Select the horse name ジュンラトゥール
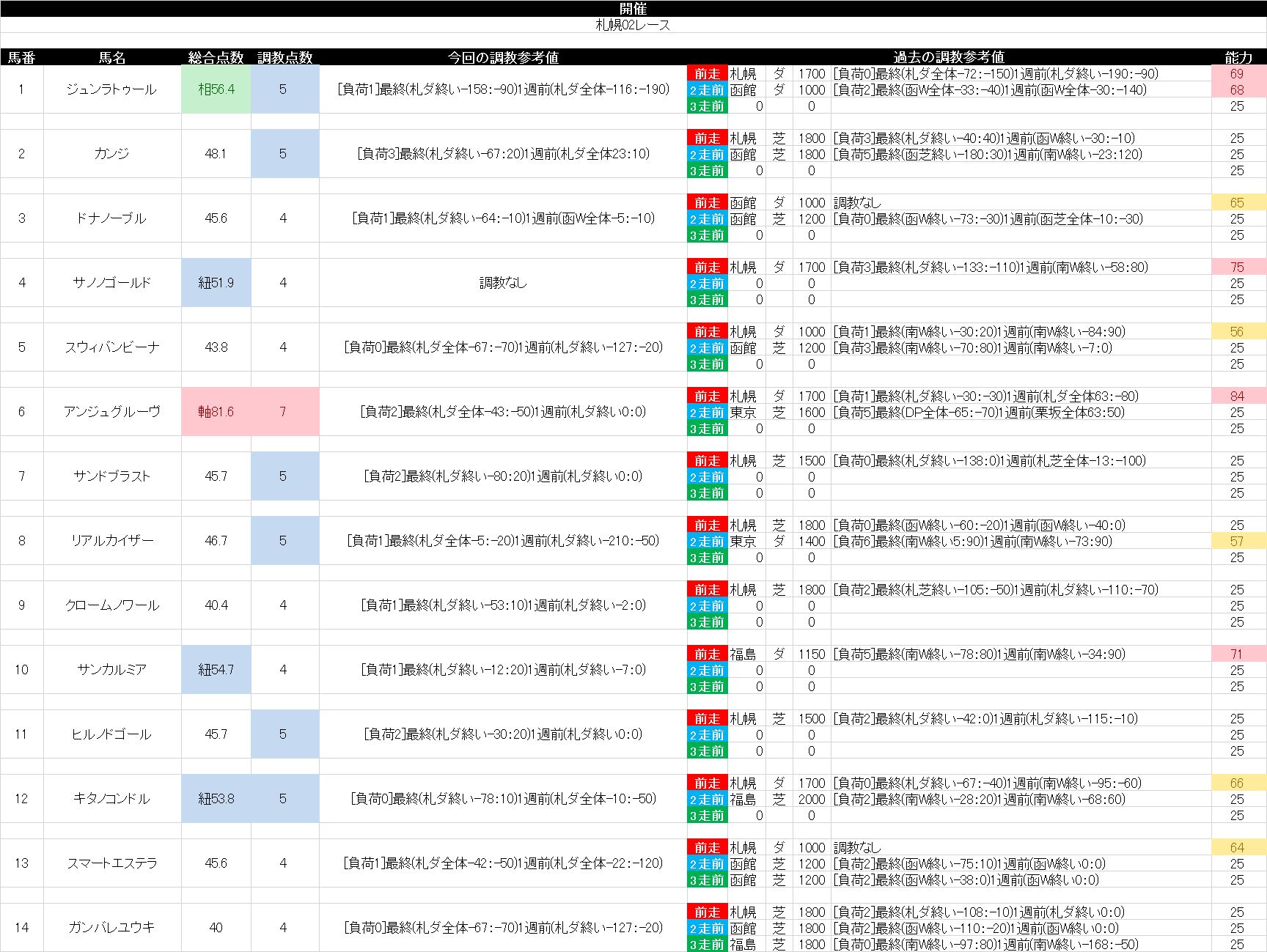 [111, 89]
